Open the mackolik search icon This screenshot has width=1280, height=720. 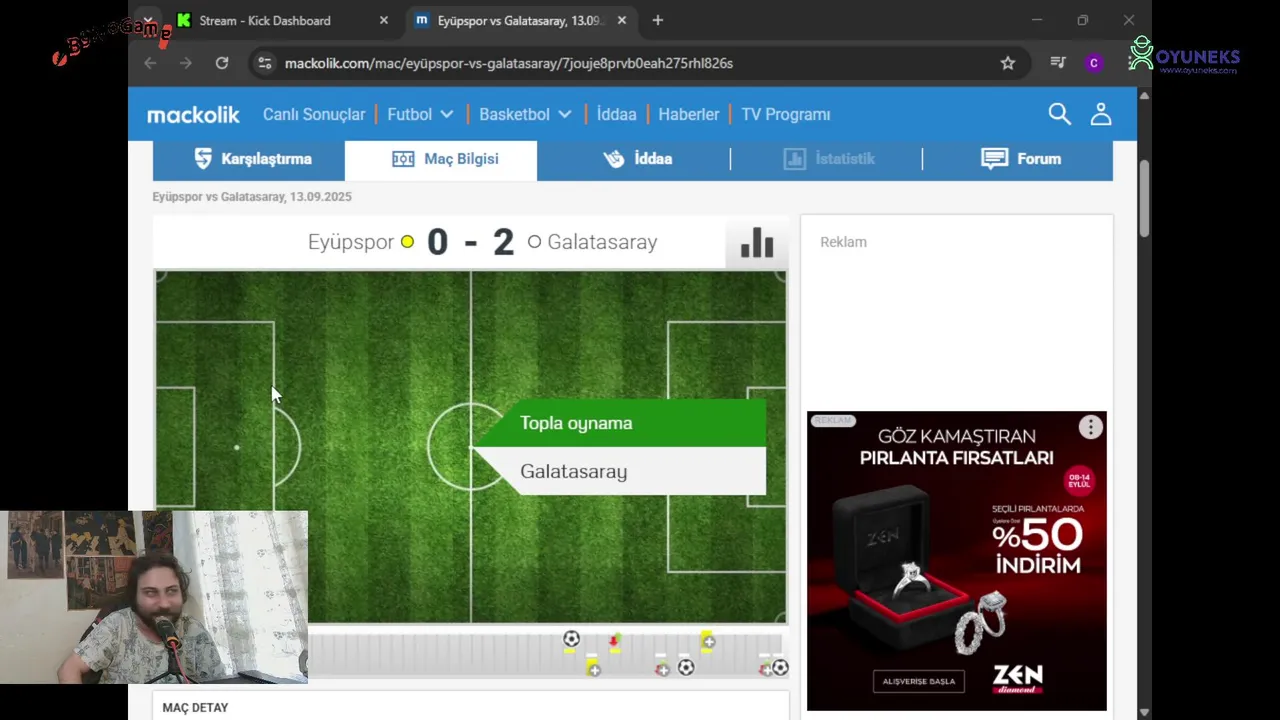[x=1059, y=114]
